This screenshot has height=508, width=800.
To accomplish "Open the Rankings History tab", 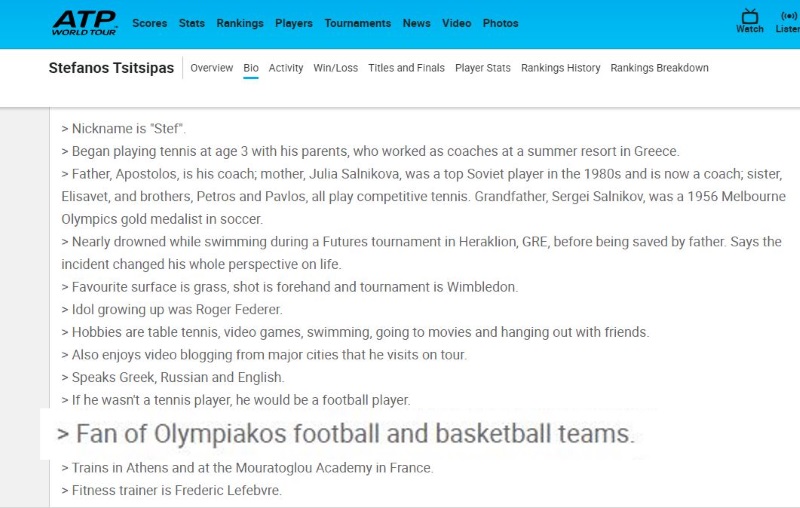I will [x=560, y=68].
